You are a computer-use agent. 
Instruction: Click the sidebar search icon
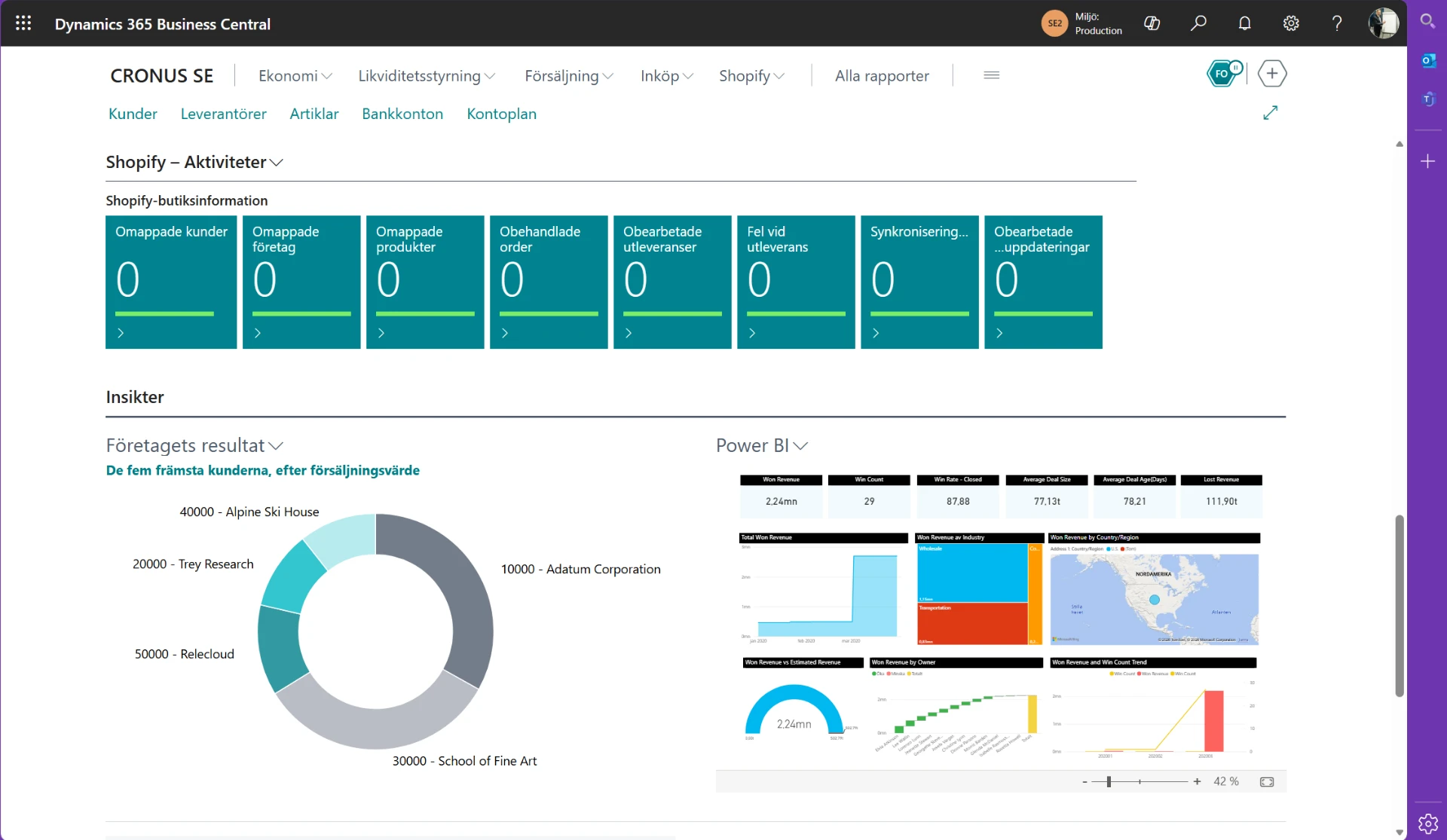1427,21
